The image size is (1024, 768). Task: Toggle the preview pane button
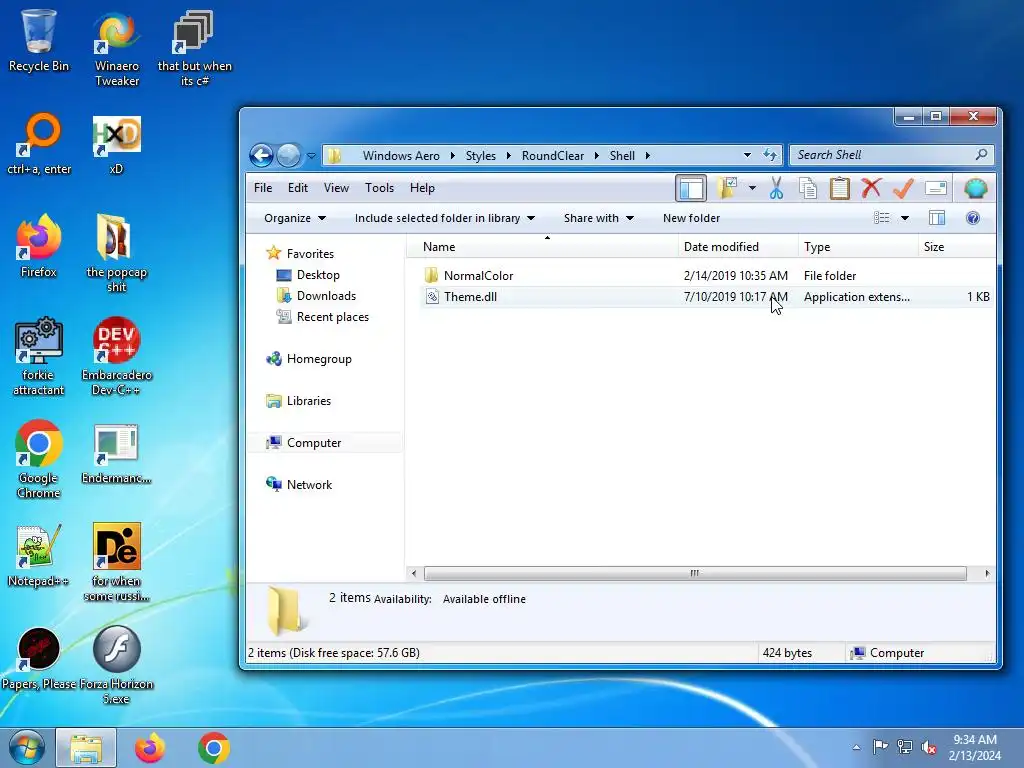click(937, 218)
